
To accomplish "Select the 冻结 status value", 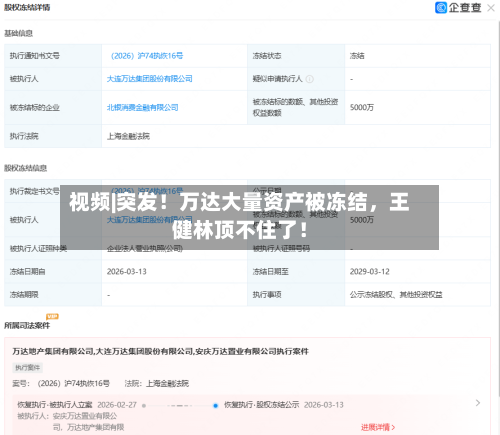I will tap(357, 56).
